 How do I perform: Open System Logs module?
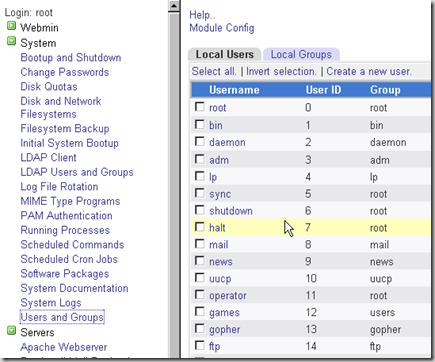(x=51, y=303)
